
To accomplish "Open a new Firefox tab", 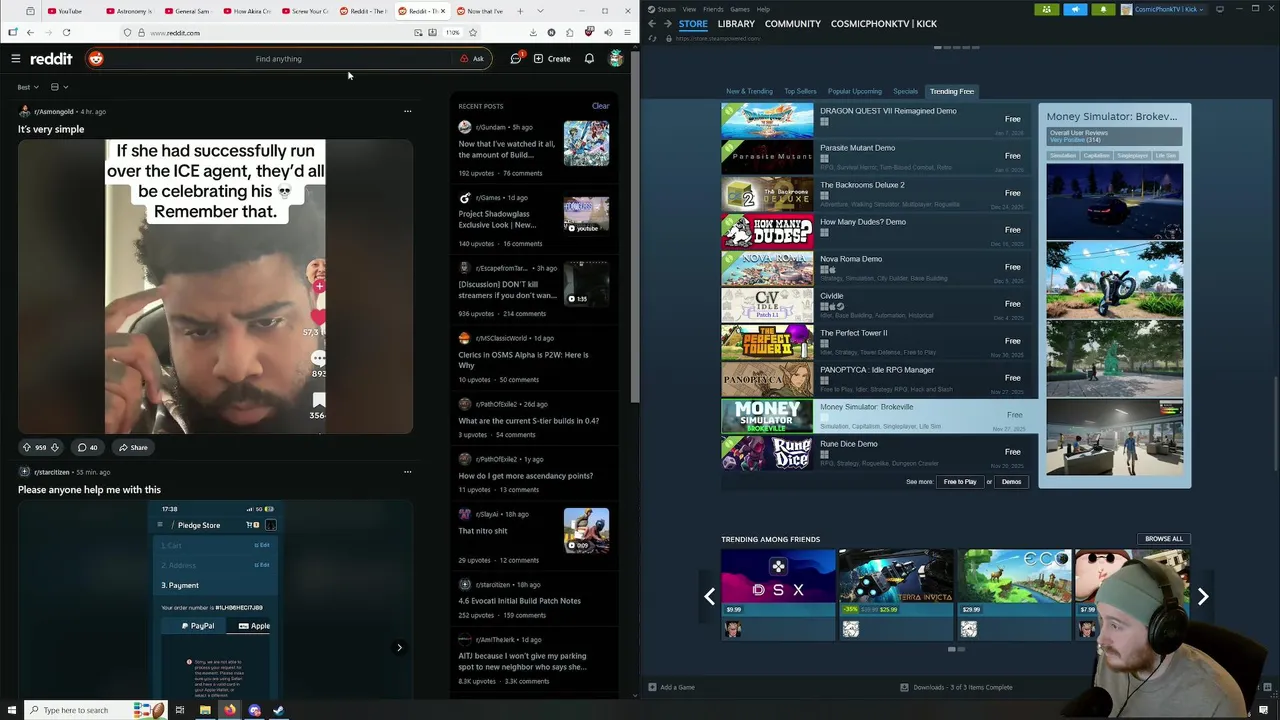I will tap(520, 11).
